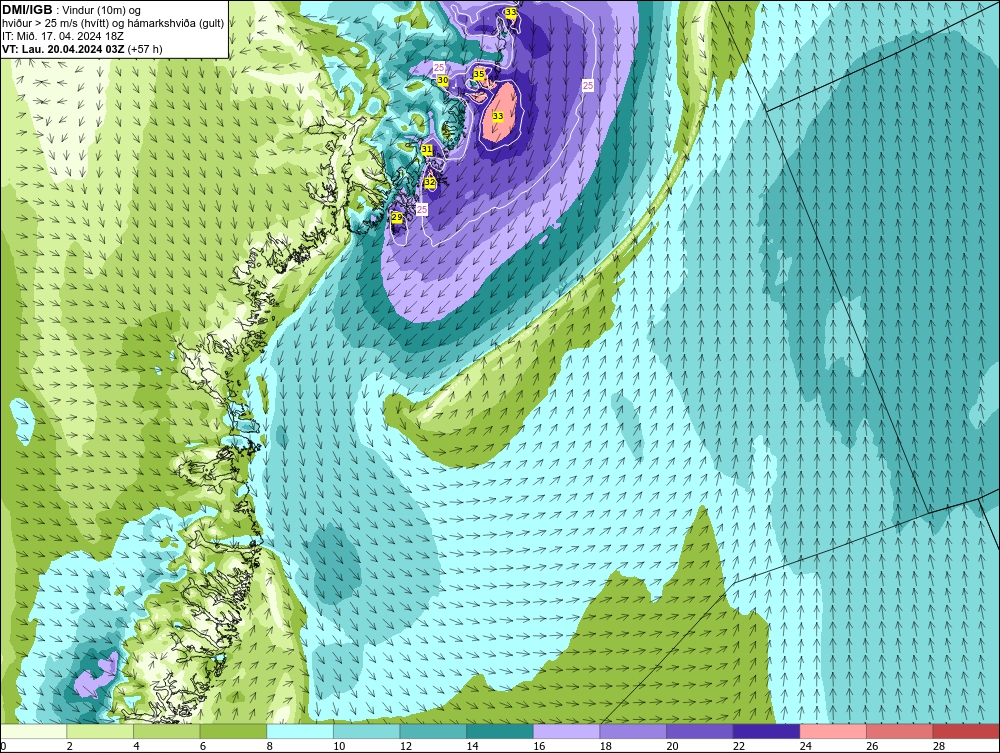Screen dimensions: 1000x753
Task: Click the legend tick label '8'
Action: [270, 746]
